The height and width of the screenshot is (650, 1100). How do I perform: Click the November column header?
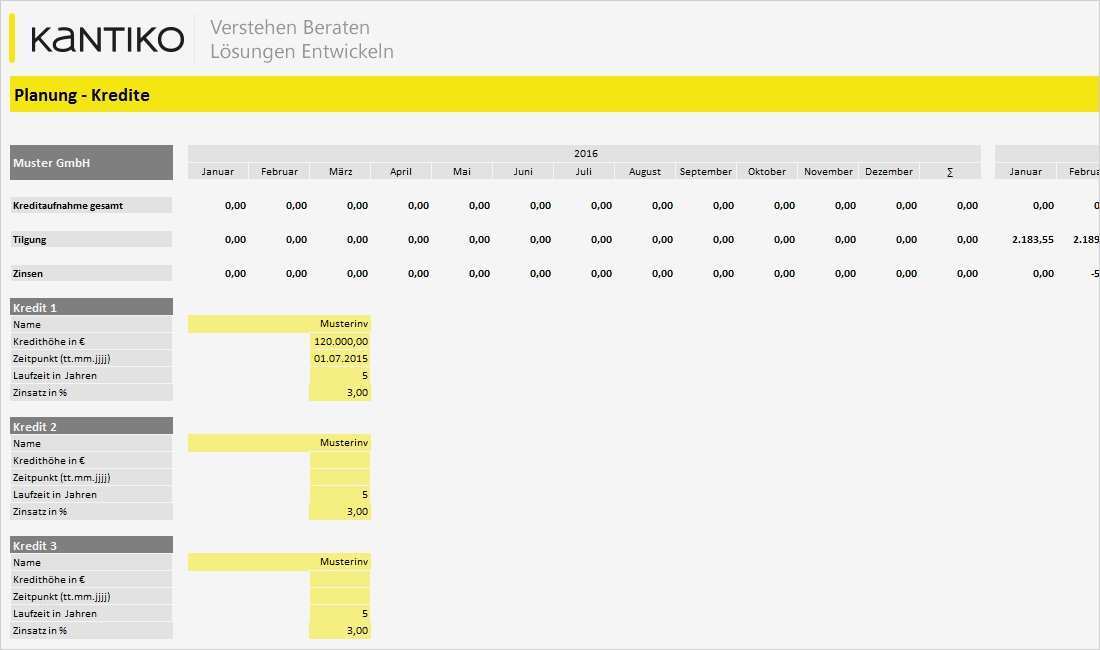pos(828,172)
